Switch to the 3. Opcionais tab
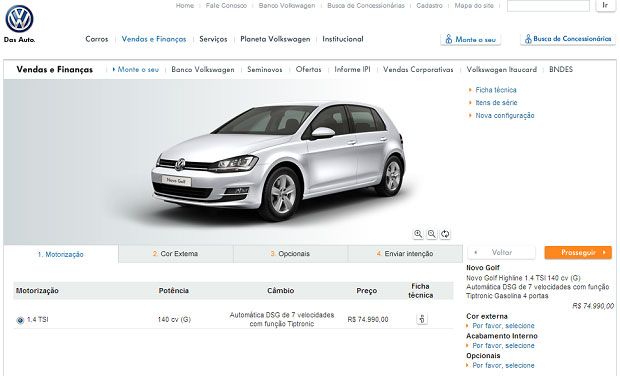This screenshot has height=376, width=620. coord(290,254)
